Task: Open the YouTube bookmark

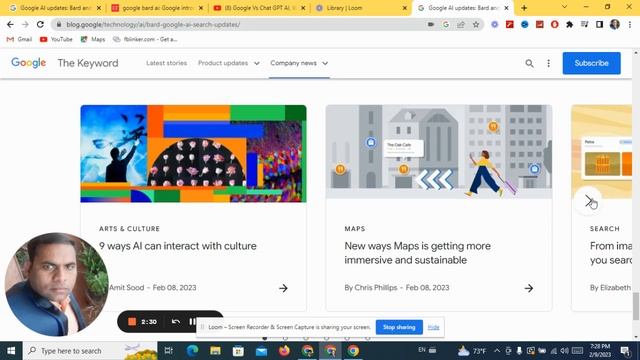Action: (56, 39)
